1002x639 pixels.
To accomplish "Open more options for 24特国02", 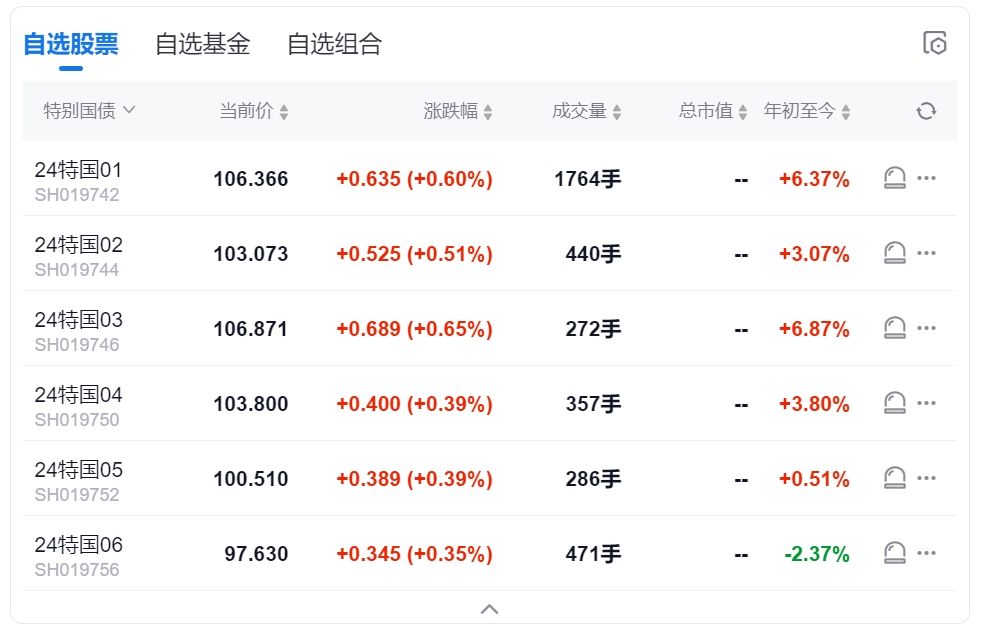I will [x=927, y=253].
